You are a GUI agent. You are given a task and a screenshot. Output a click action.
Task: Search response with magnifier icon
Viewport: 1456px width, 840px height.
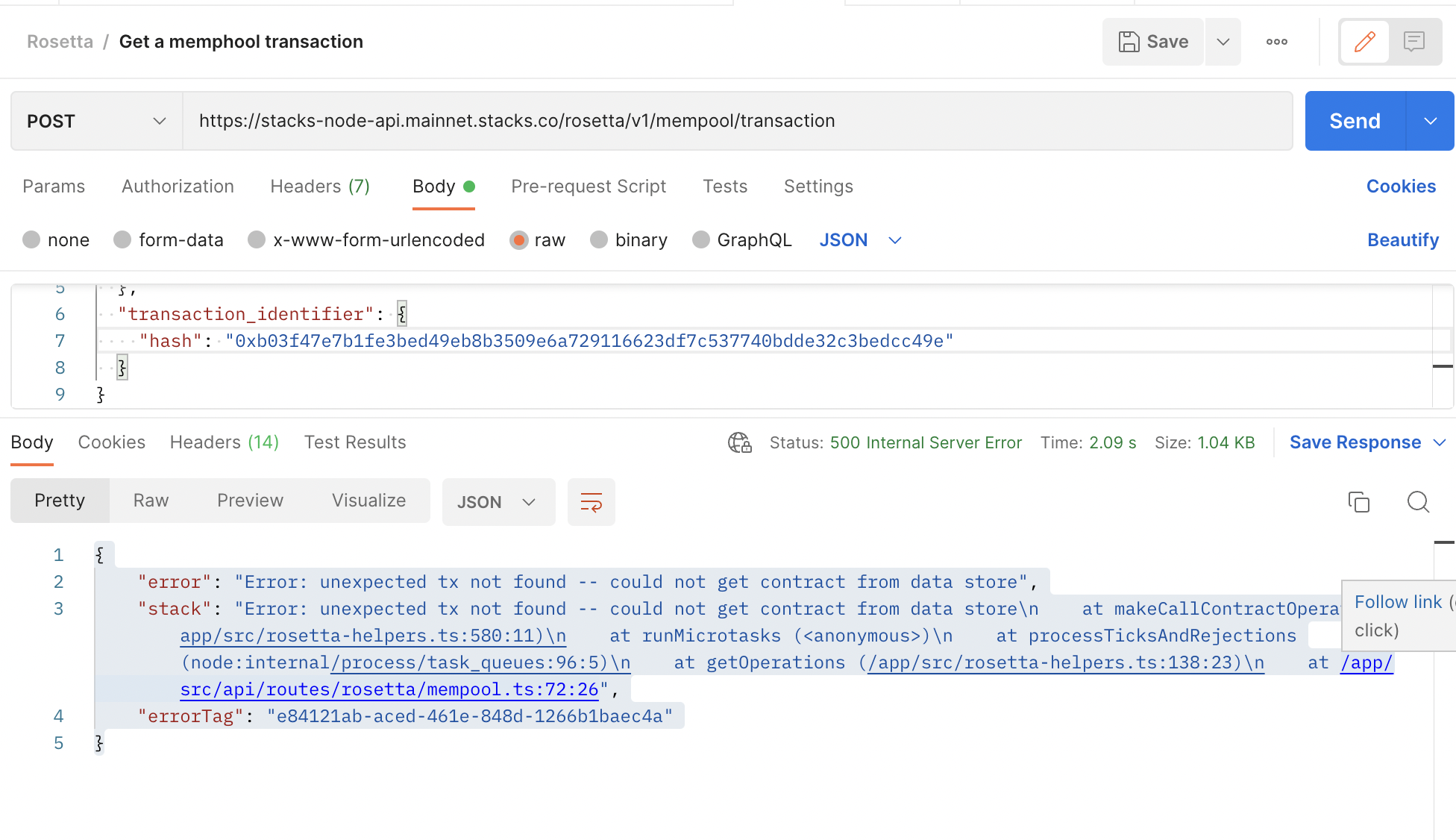point(1418,502)
